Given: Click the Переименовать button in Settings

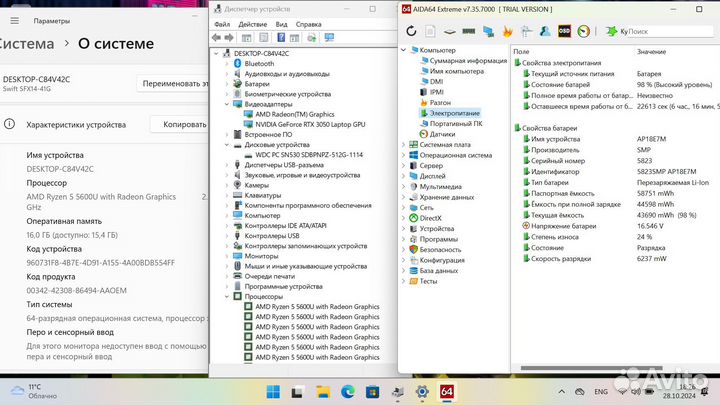Looking at the screenshot, I should click(x=173, y=84).
